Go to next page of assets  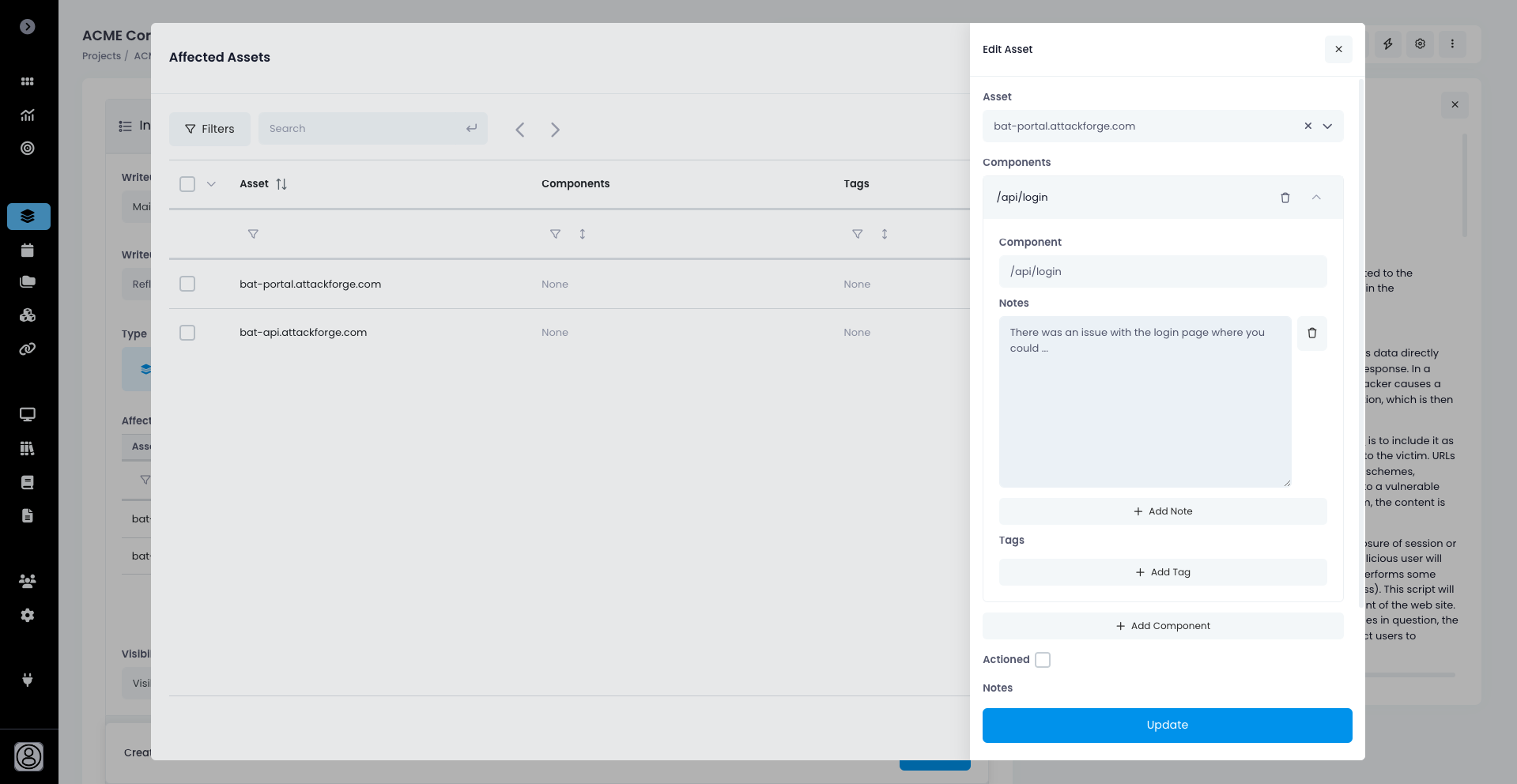point(555,130)
